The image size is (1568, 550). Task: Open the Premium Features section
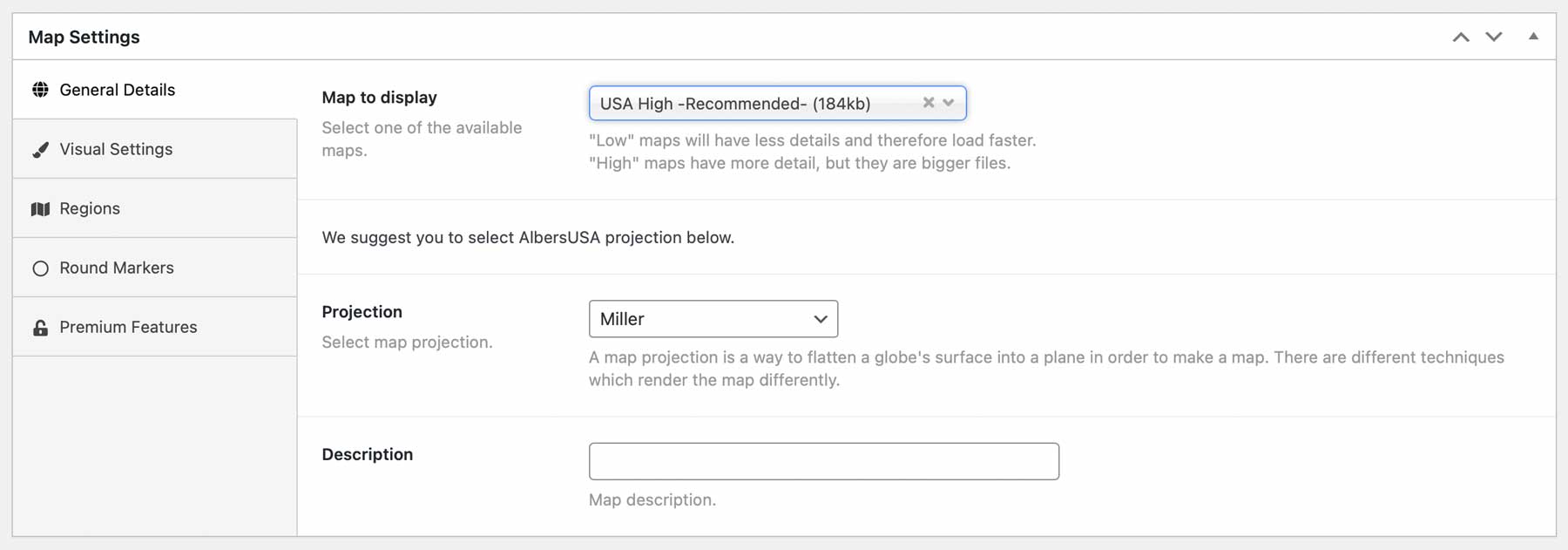[x=127, y=327]
